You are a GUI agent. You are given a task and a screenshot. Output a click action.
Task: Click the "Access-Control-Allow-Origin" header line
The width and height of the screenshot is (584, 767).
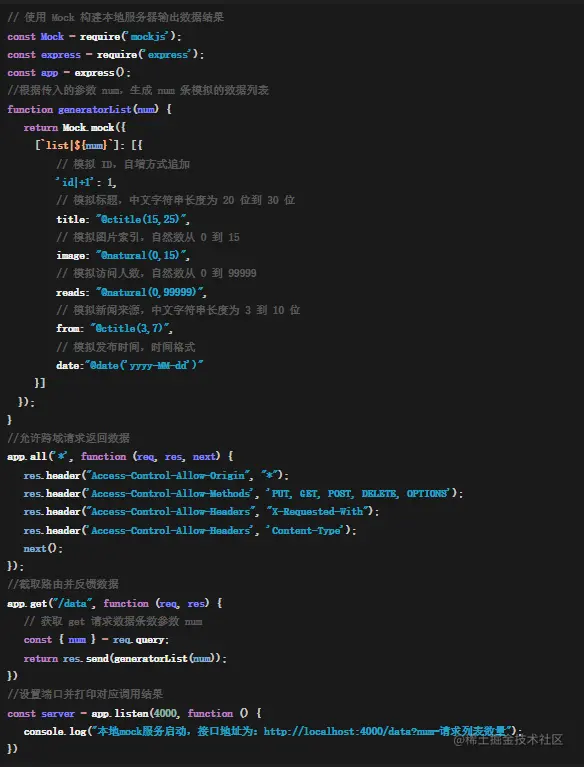click(156, 475)
